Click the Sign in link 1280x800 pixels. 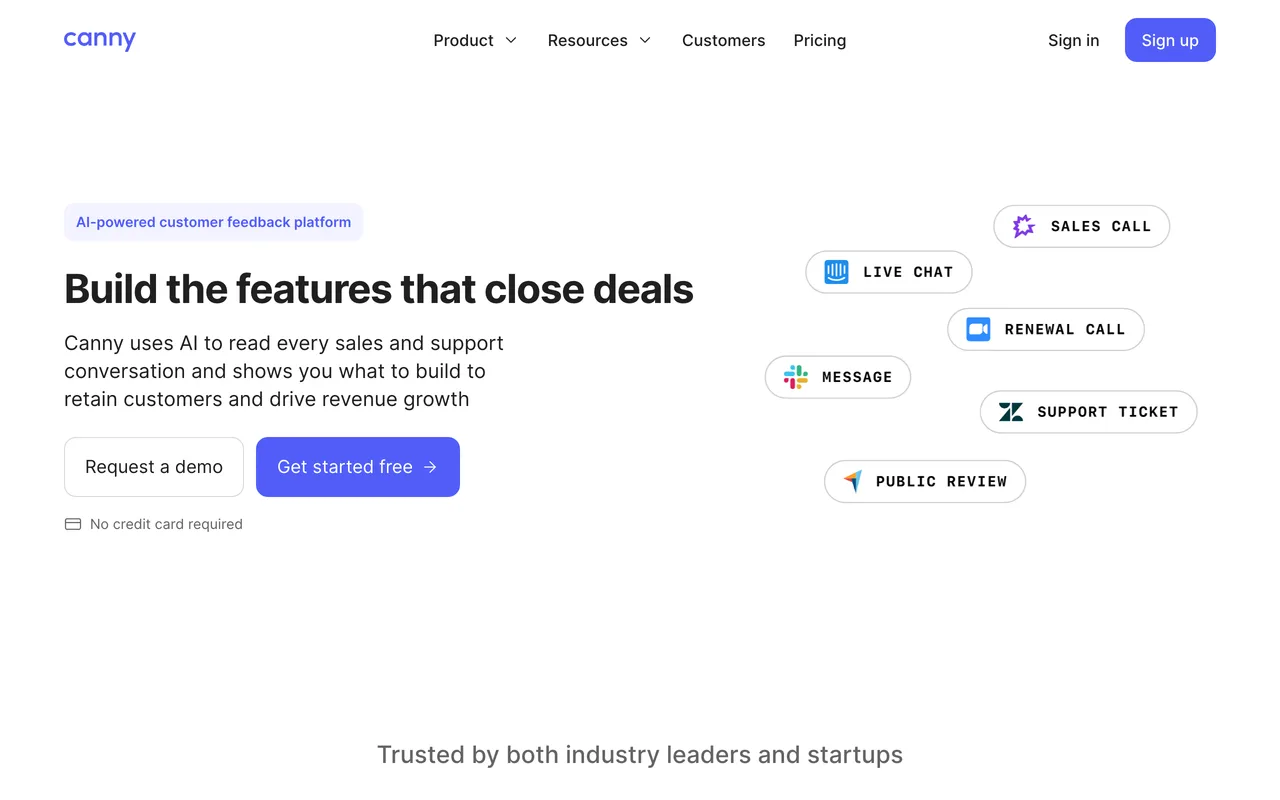(x=1073, y=40)
